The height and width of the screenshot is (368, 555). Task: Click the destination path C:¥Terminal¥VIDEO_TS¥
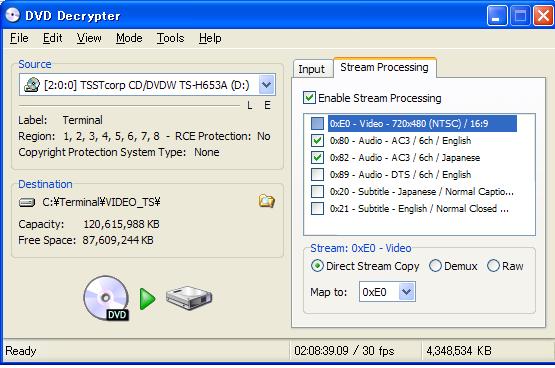coord(101,202)
